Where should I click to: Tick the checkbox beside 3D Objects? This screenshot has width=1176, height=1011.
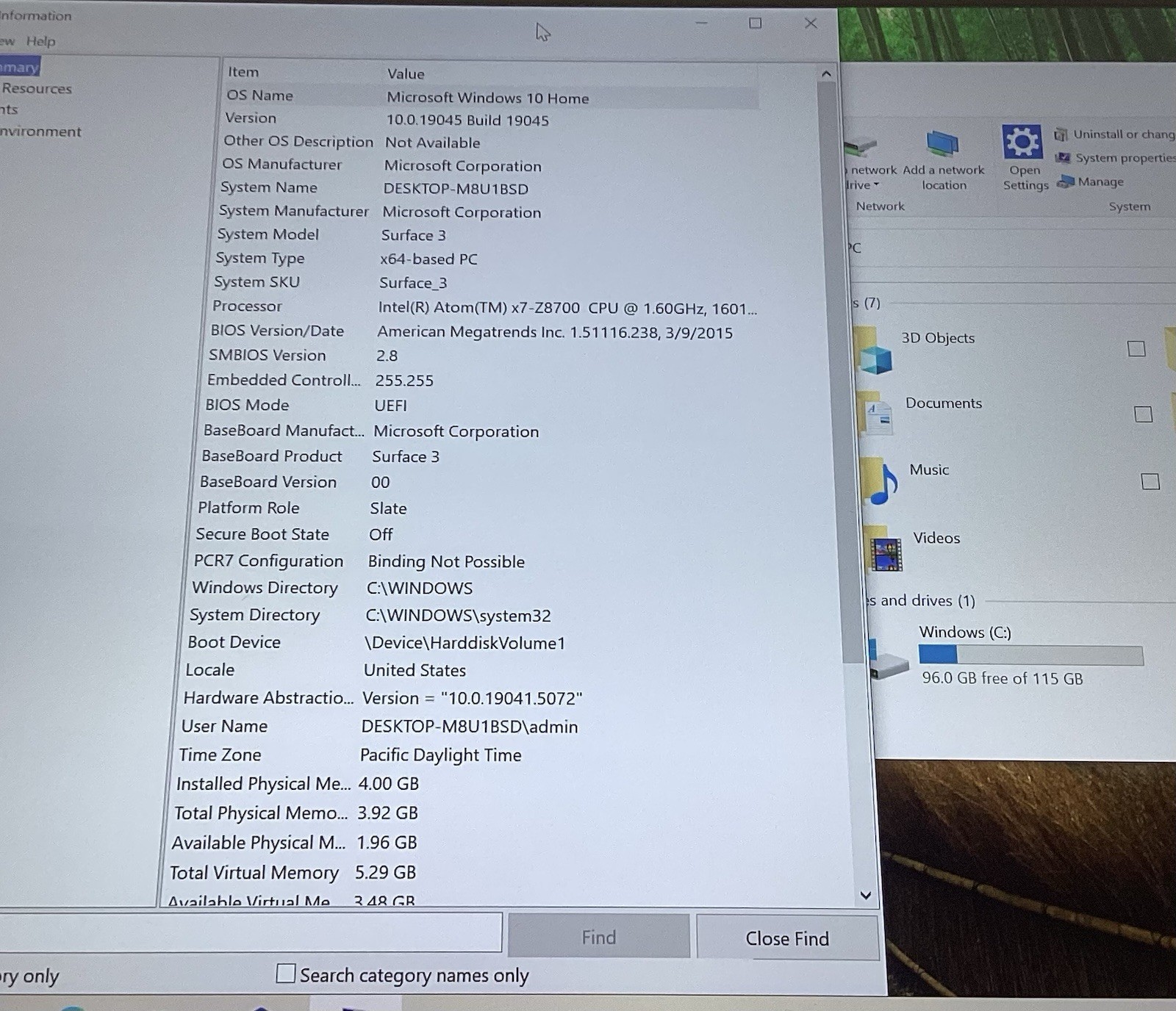(x=1136, y=349)
